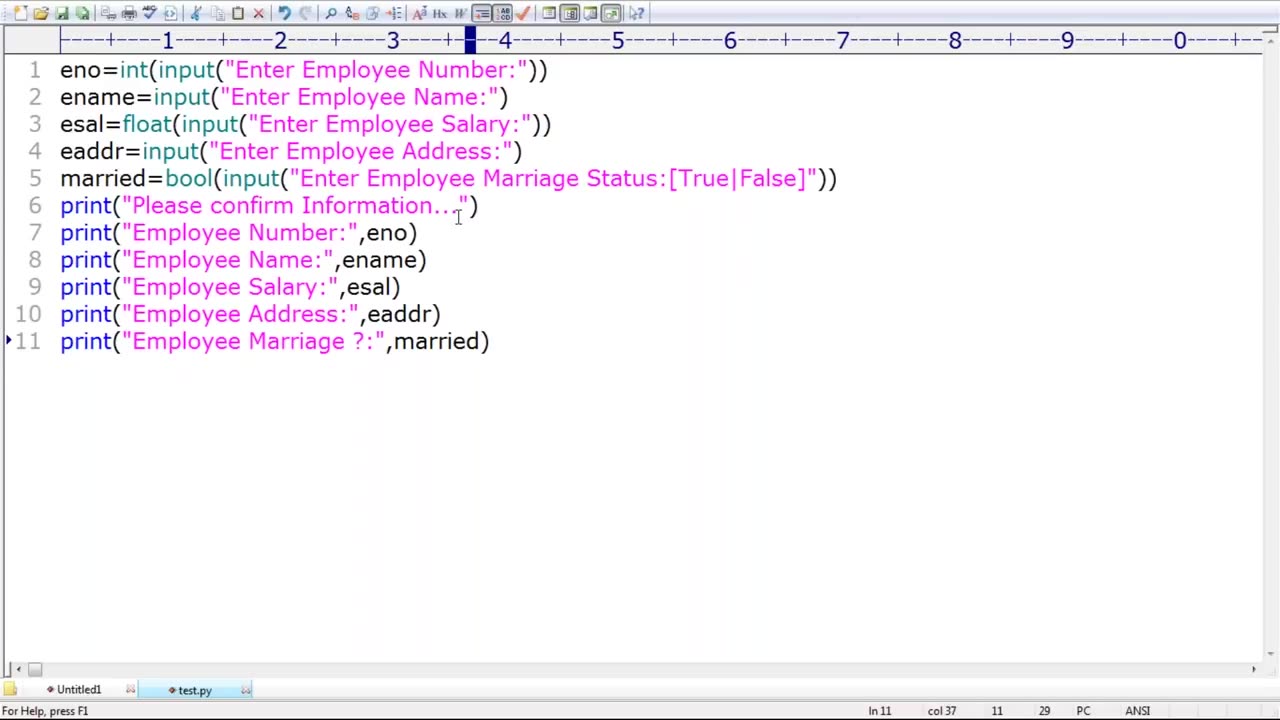Click 'eno' variable on line 1
Image resolution: width=1280 pixels, height=720 pixels.
(79, 70)
